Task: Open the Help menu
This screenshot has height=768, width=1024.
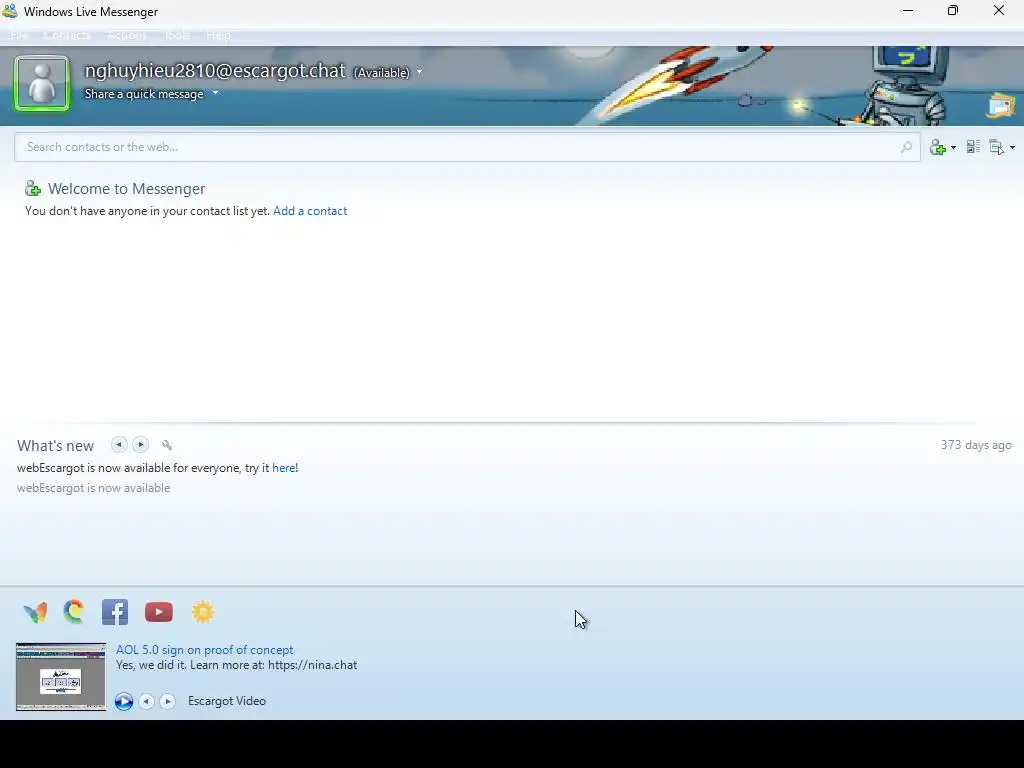Action: [219, 35]
